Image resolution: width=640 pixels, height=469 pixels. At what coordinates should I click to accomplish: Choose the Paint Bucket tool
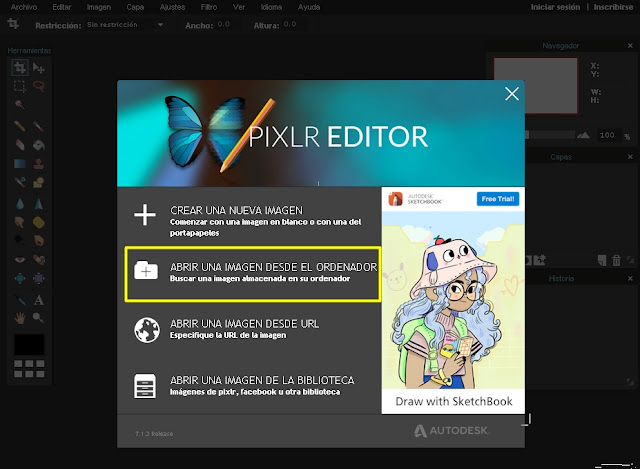tap(39, 145)
